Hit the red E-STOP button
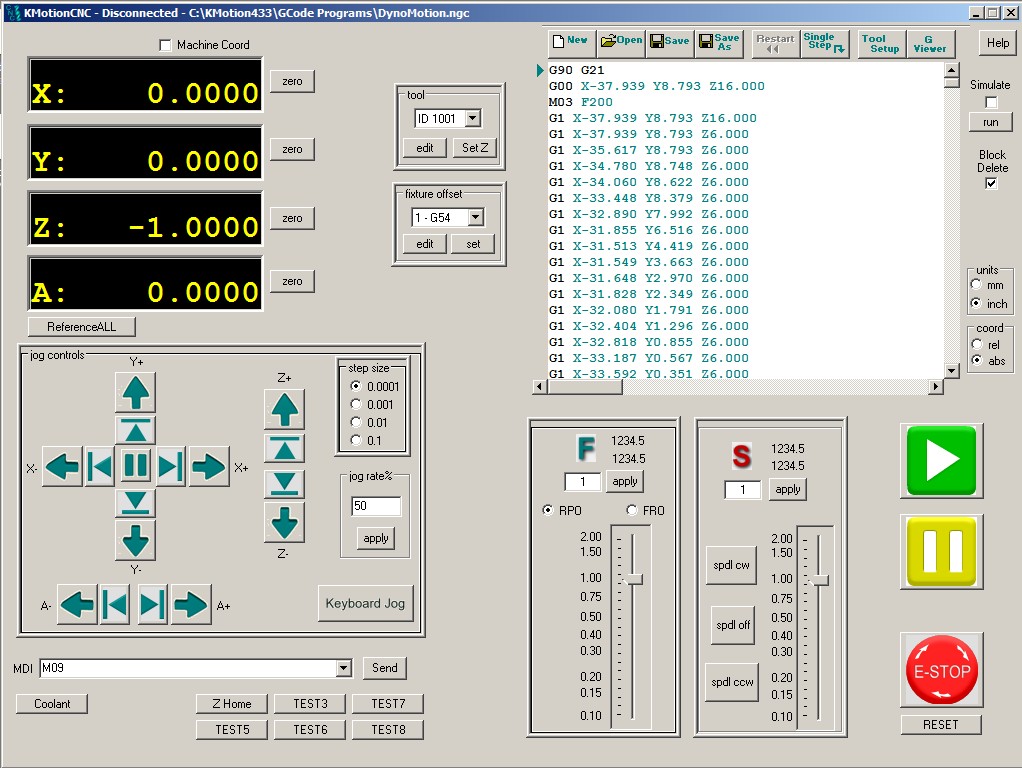Screen dimensions: 1022x768 [x=941, y=671]
